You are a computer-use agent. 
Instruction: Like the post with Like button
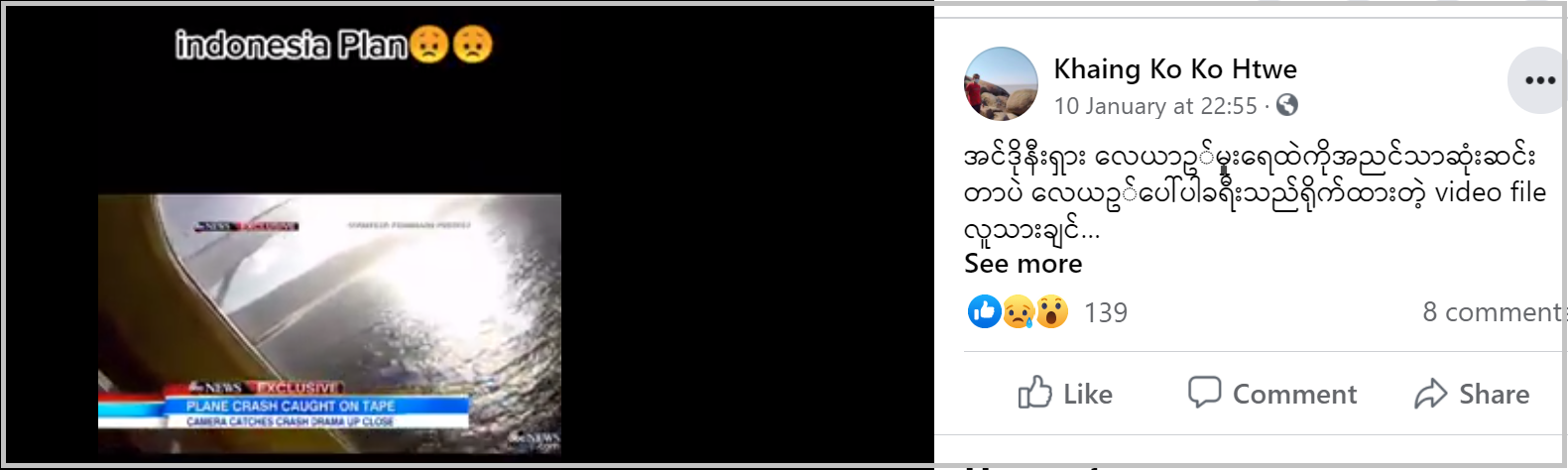(1065, 394)
